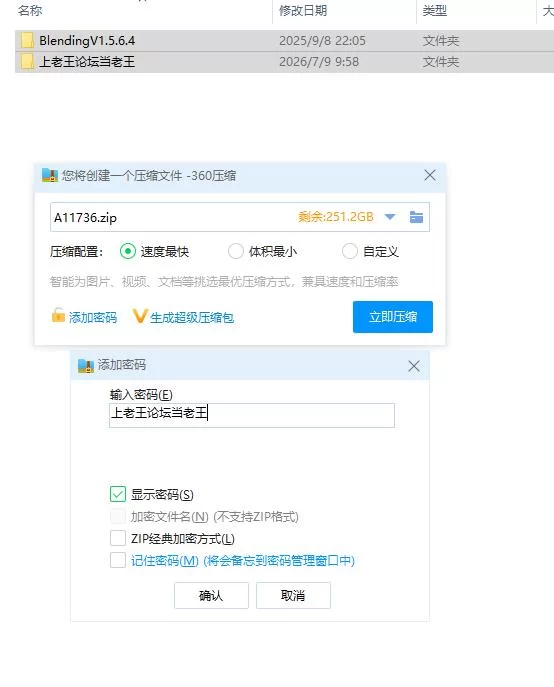Open the browse folder icon beside A11736.zip

point(416,217)
